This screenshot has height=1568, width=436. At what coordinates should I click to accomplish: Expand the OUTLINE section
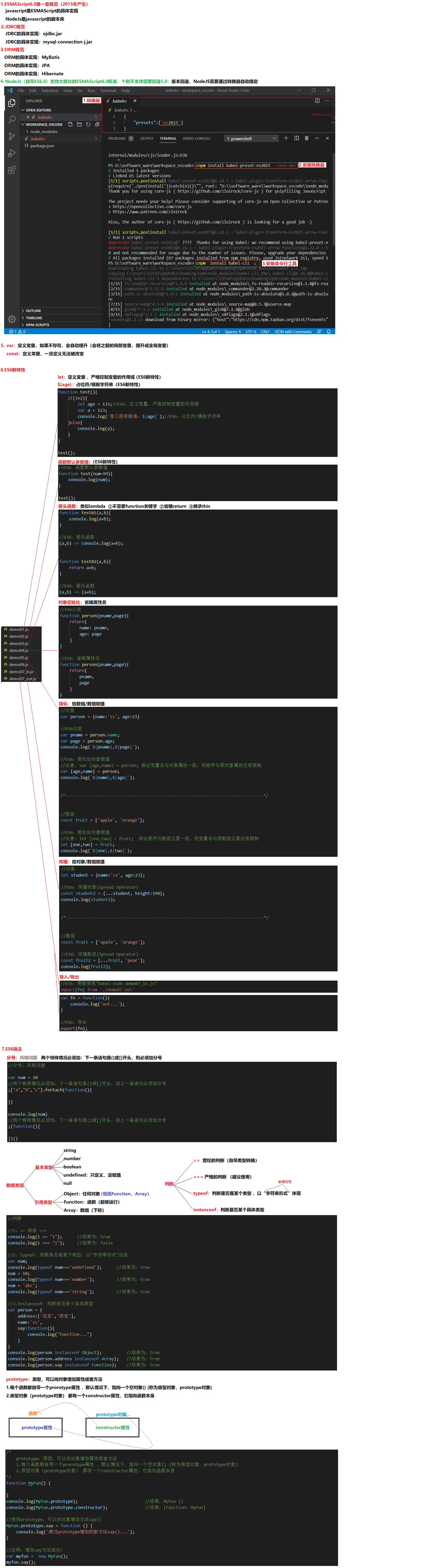coord(33,311)
